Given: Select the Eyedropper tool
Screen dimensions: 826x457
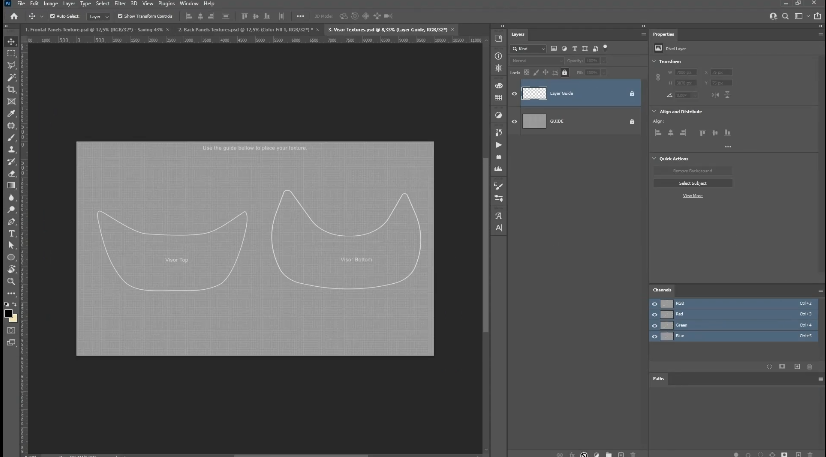Looking at the screenshot, I should (11, 113).
